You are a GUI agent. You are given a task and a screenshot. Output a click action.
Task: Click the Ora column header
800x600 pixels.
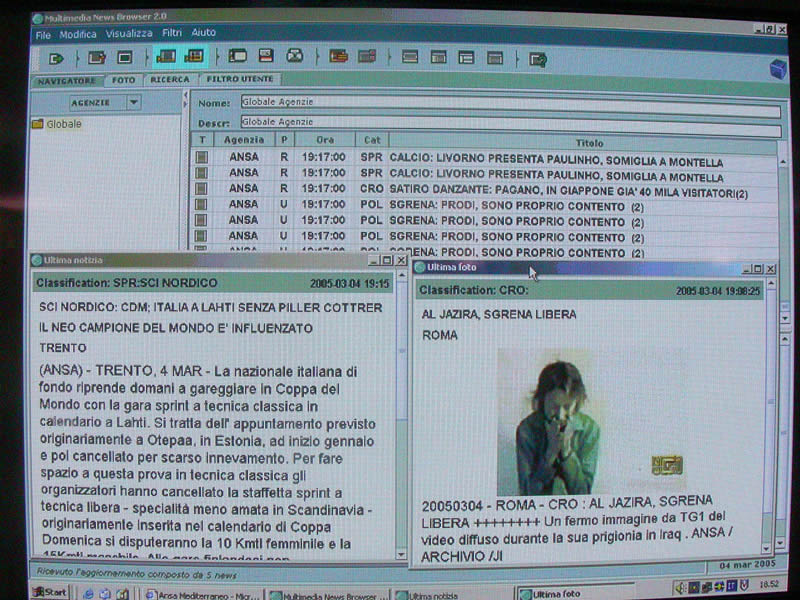[x=324, y=141]
